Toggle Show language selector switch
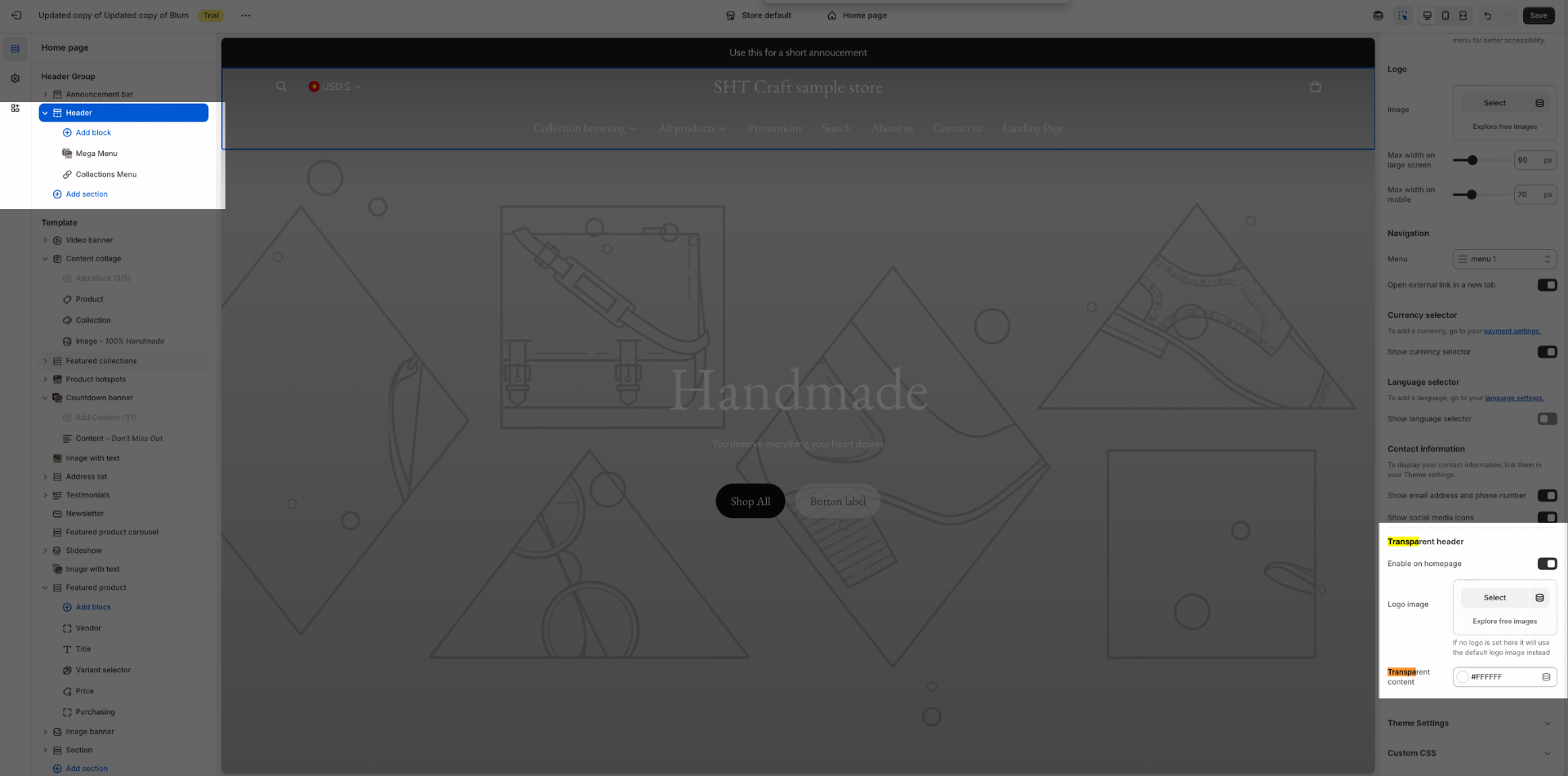 pyautogui.click(x=1547, y=419)
